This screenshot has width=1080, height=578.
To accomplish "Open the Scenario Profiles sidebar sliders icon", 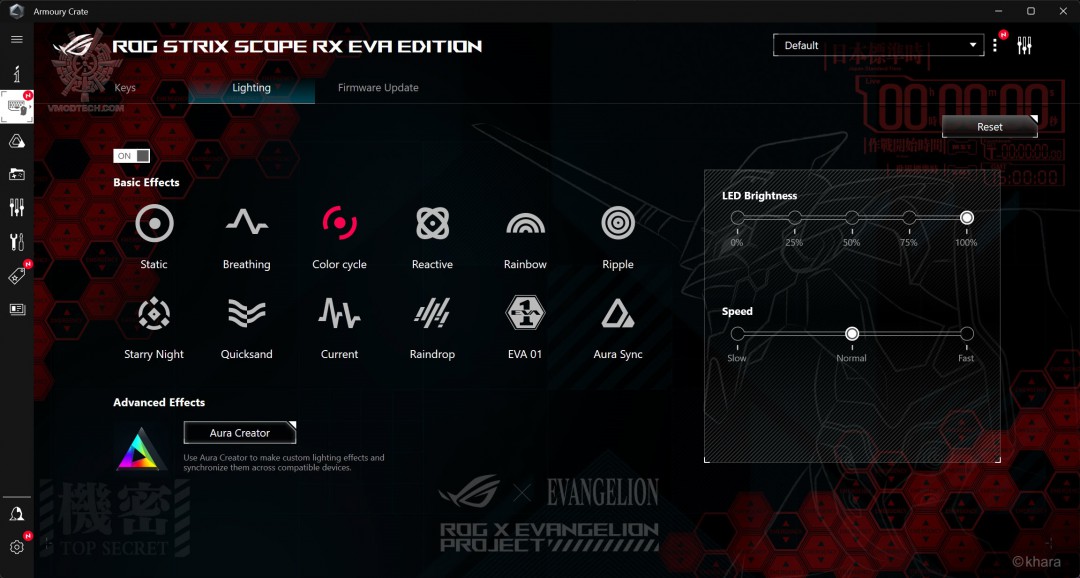I will (x=17, y=207).
